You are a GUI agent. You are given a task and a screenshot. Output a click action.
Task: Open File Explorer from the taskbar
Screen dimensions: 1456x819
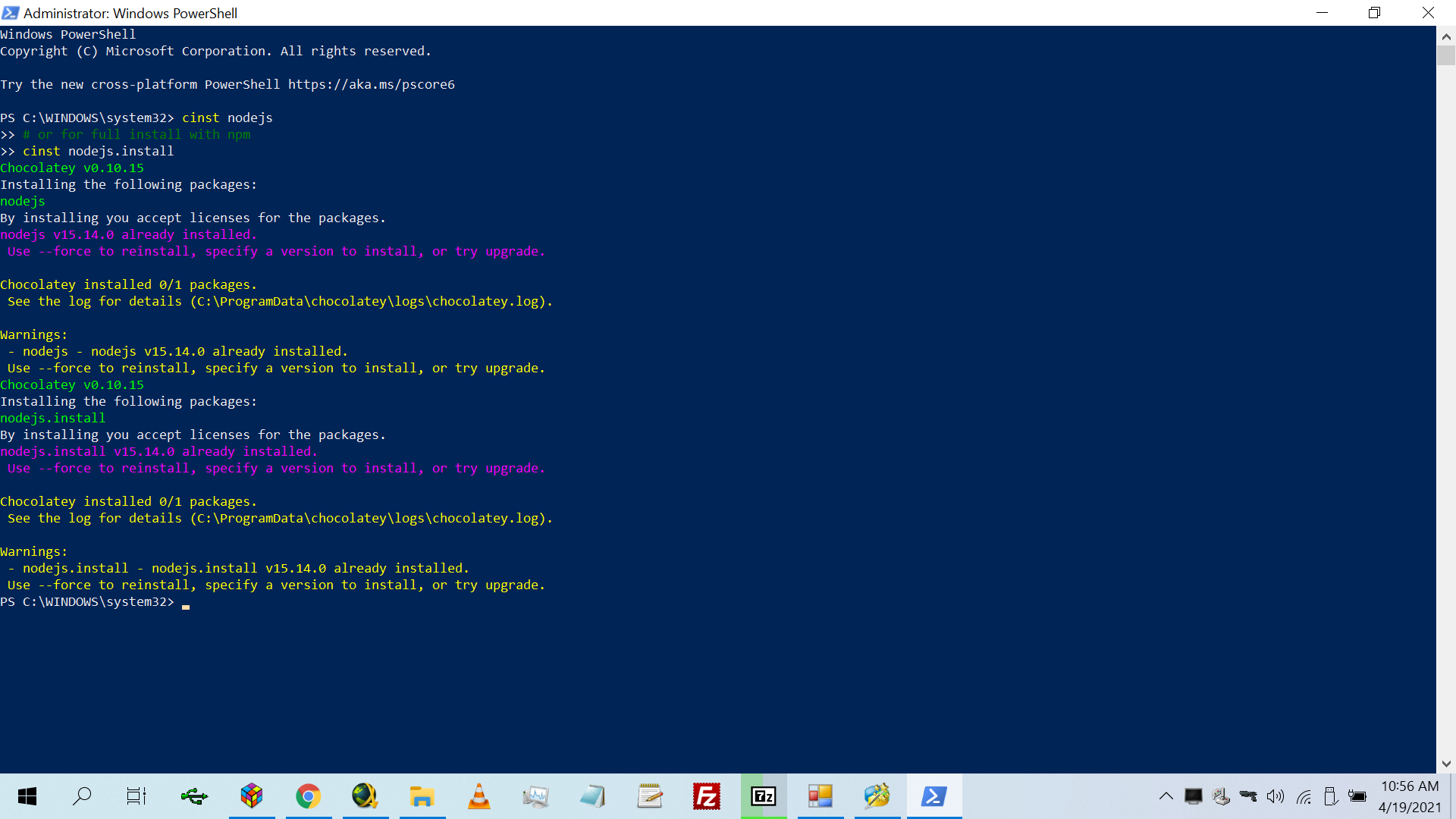(x=422, y=796)
